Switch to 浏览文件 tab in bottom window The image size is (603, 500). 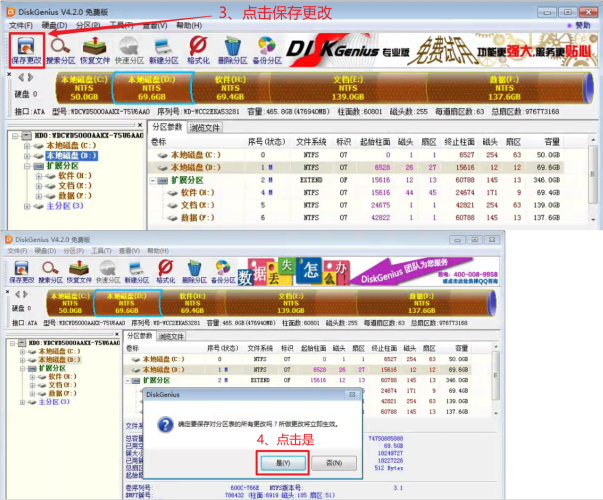[x=171, y=337]
